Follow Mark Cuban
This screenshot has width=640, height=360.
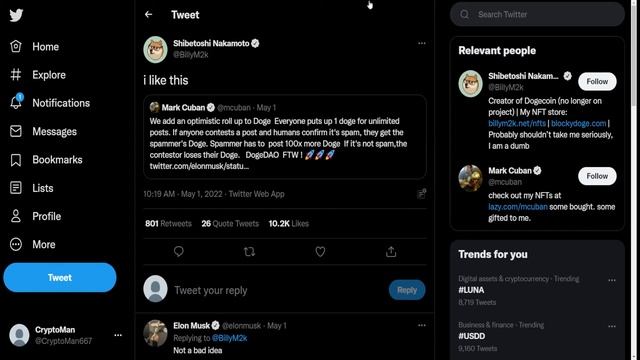597,176
